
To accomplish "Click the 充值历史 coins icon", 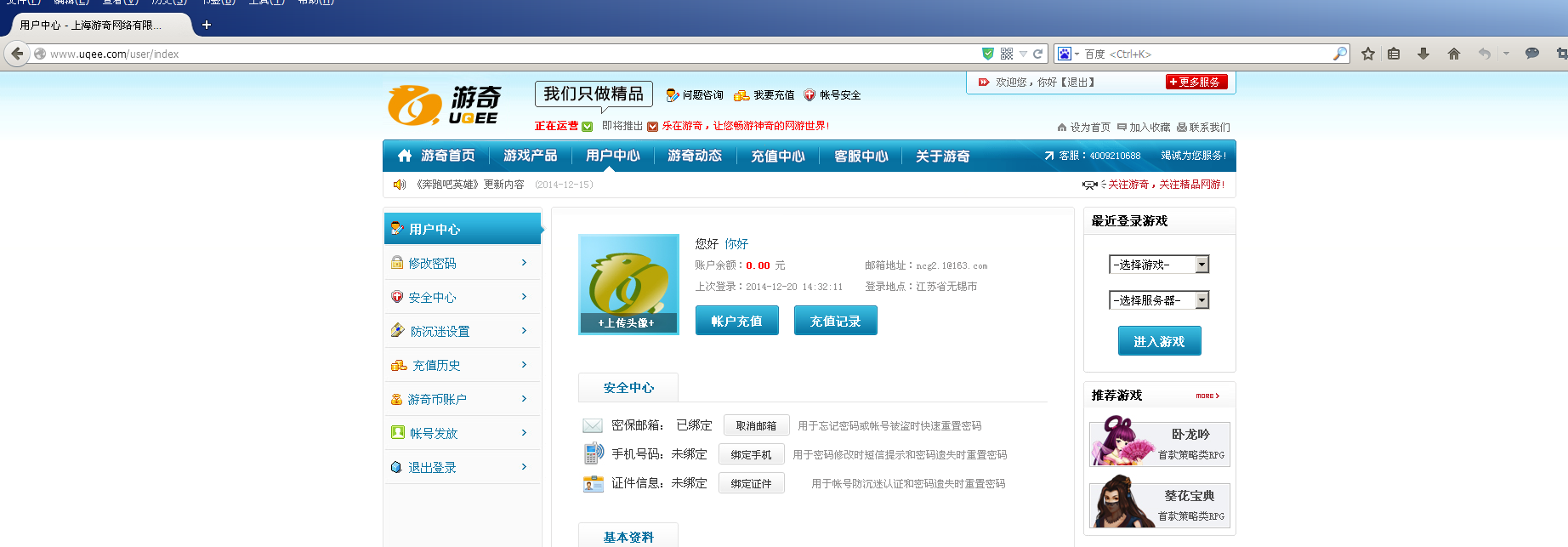I will (399, 365).
